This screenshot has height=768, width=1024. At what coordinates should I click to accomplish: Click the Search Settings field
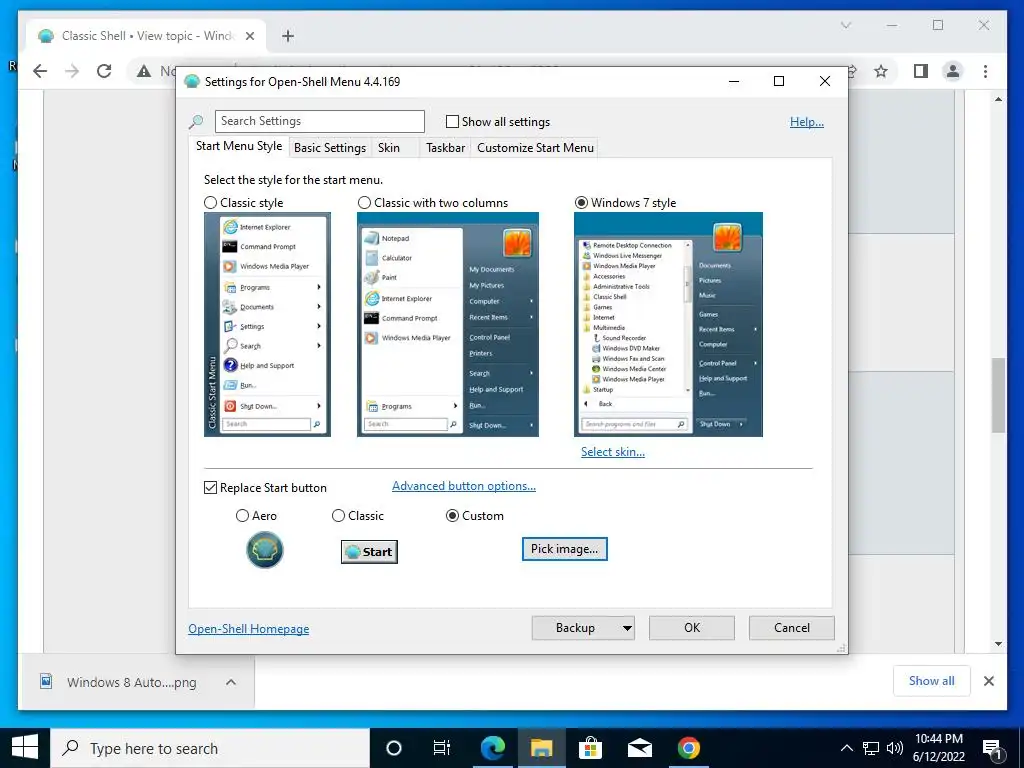[319, 121]
